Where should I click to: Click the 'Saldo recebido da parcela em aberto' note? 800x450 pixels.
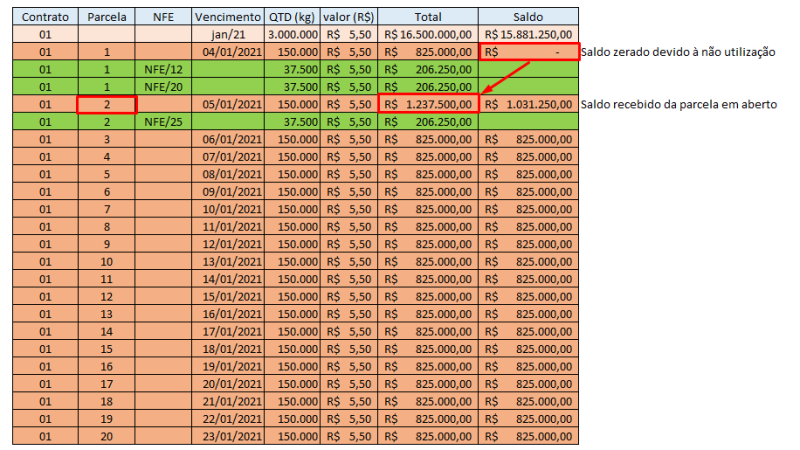[x=679, y=105]
